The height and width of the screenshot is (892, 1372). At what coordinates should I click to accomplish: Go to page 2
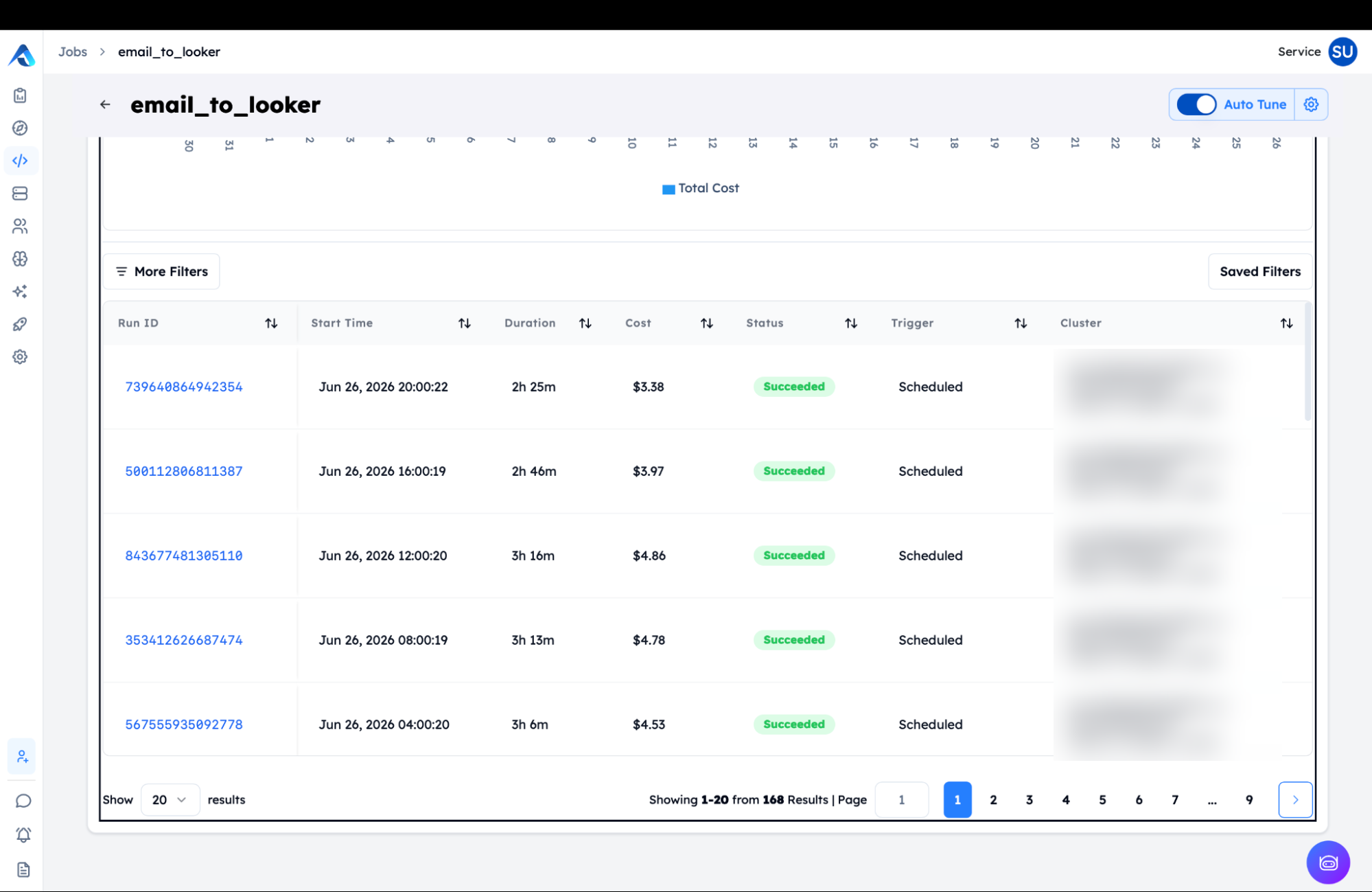993,800
